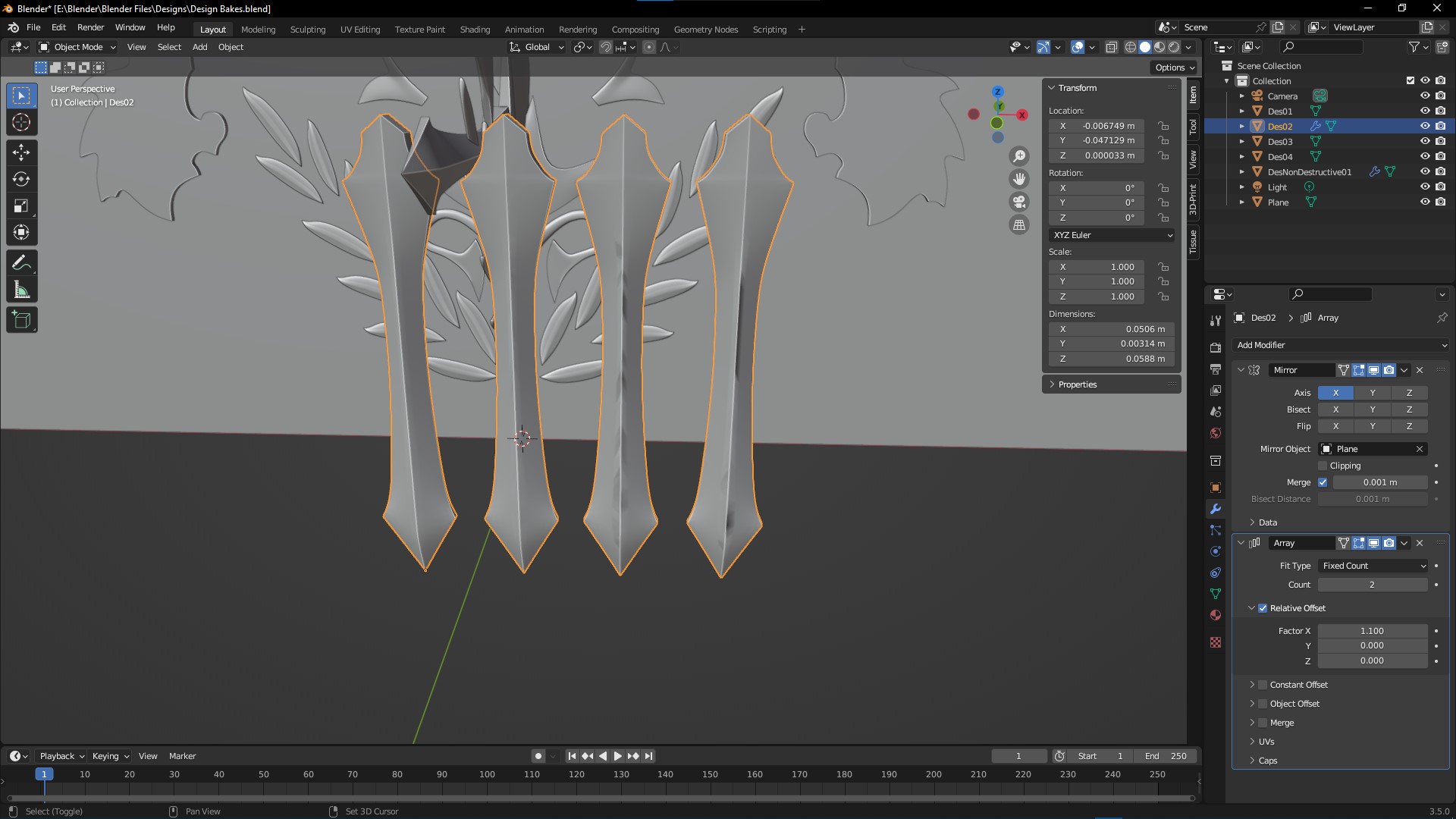
Task: Activate the Scale tool
Action: point(21,206)
